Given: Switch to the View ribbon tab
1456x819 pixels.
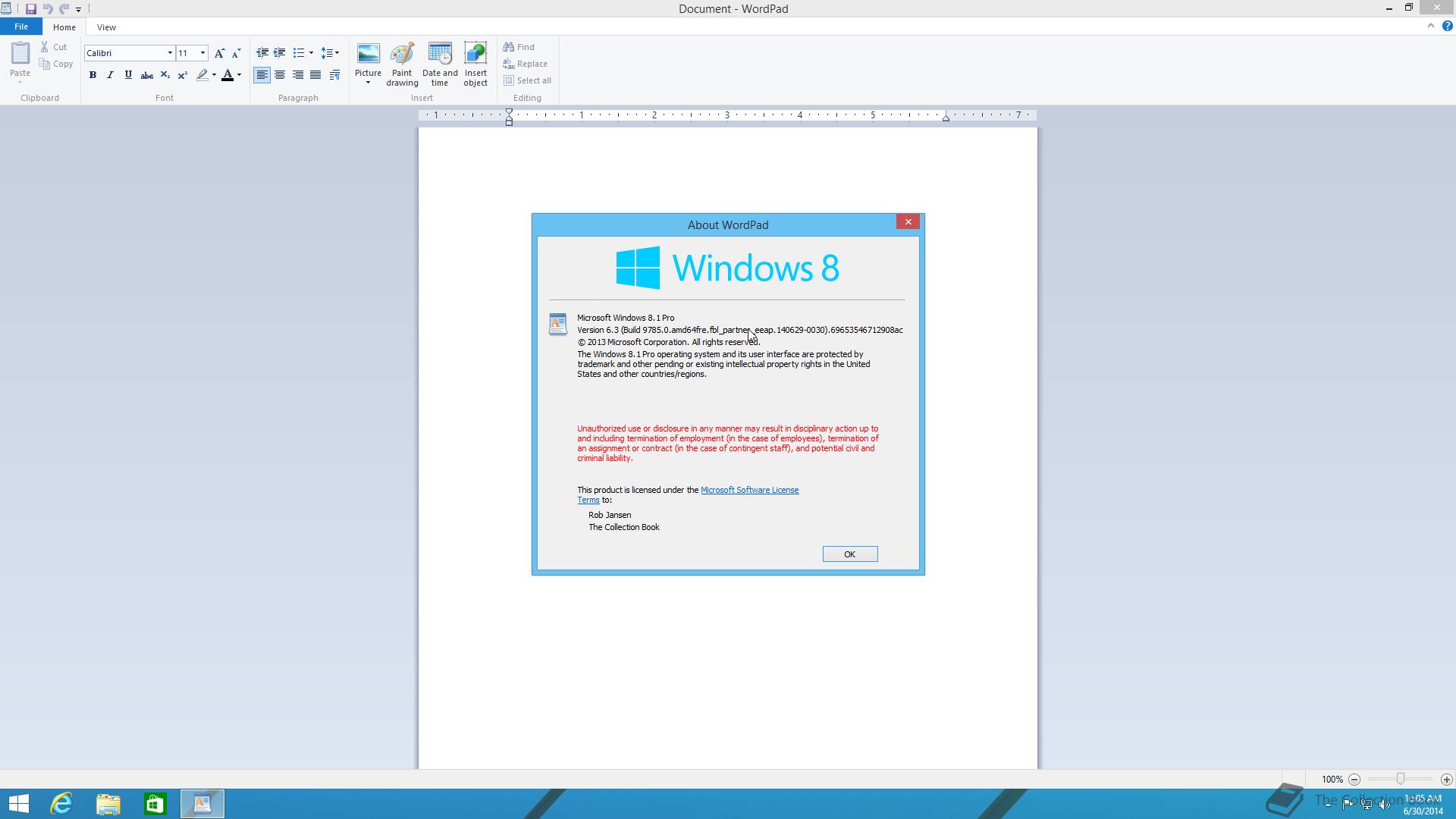Looking at the screenshot, I should (106, 27).
